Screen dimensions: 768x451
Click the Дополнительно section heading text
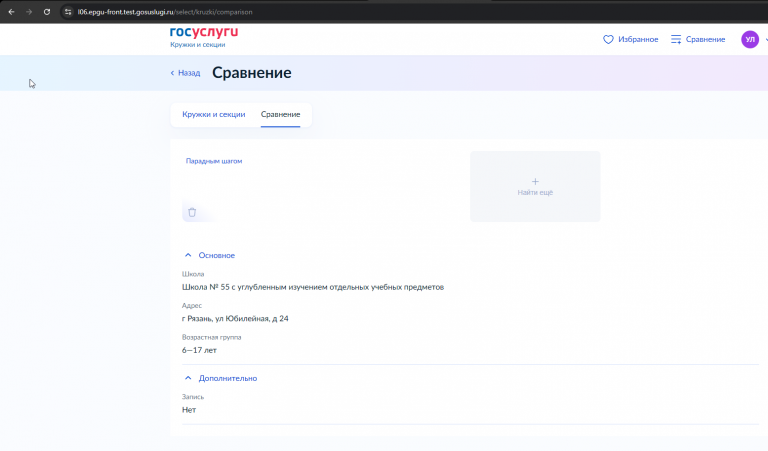point(228,378)
